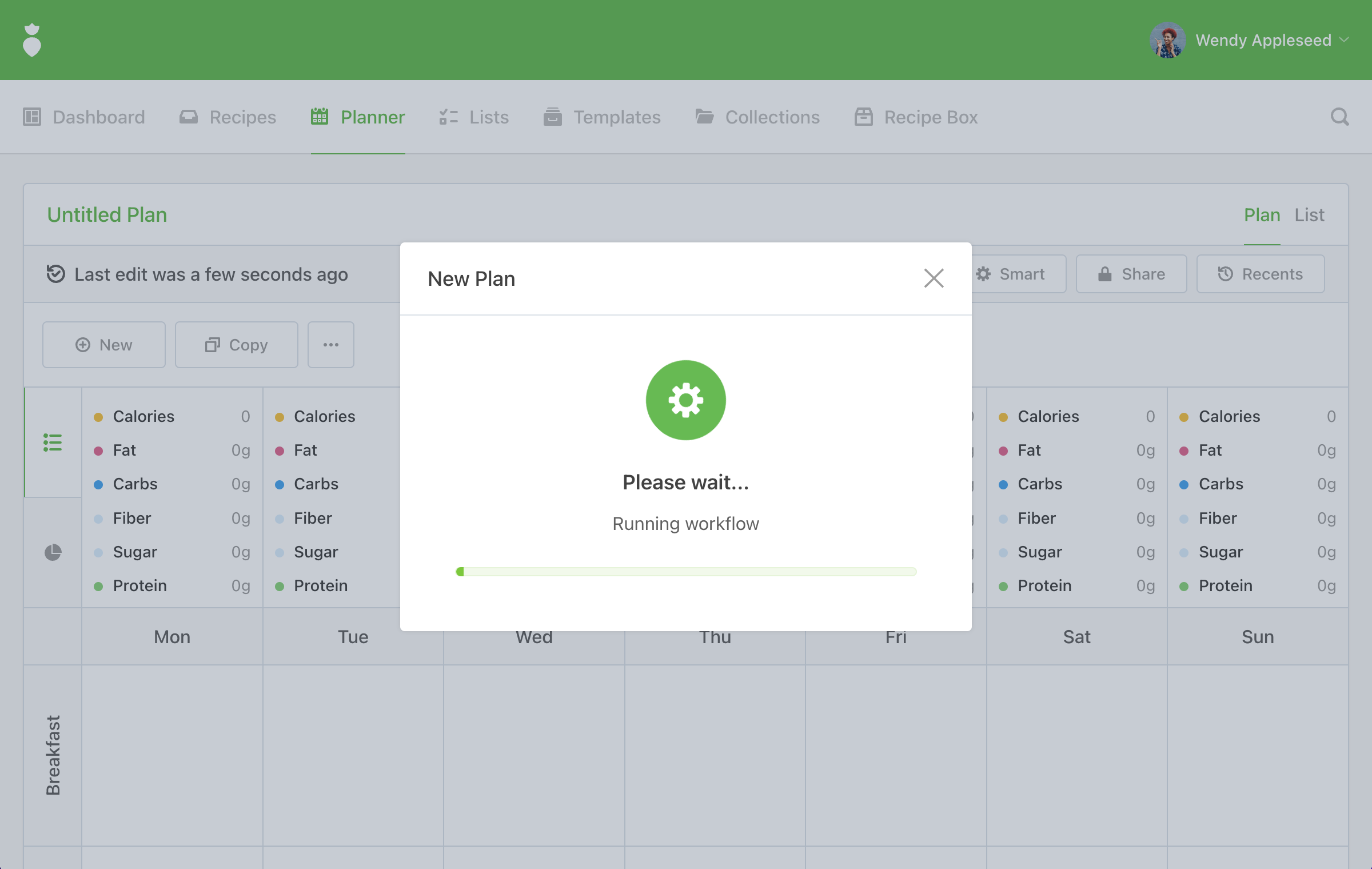
Task: Click the Untitled Plan title
Action: tap(107, 215)
